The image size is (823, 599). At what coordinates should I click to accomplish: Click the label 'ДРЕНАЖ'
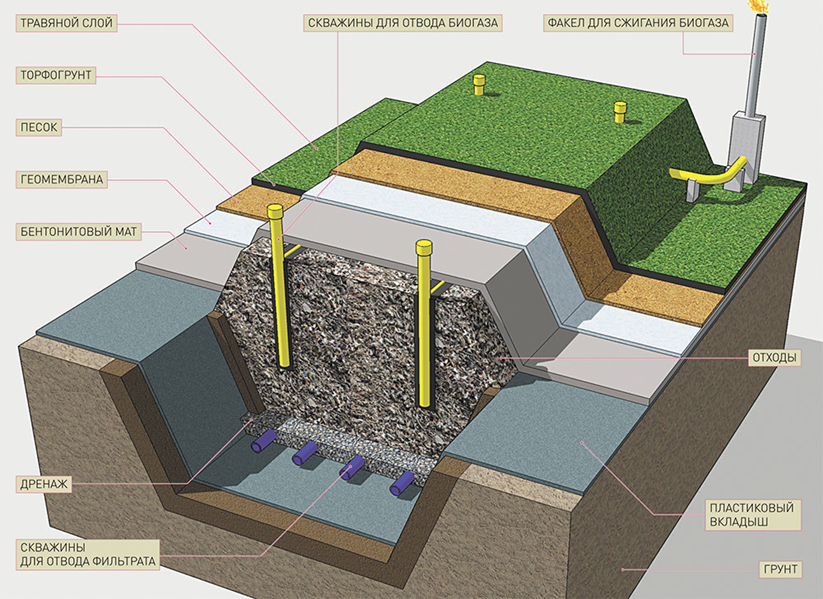tap(44, 484)
